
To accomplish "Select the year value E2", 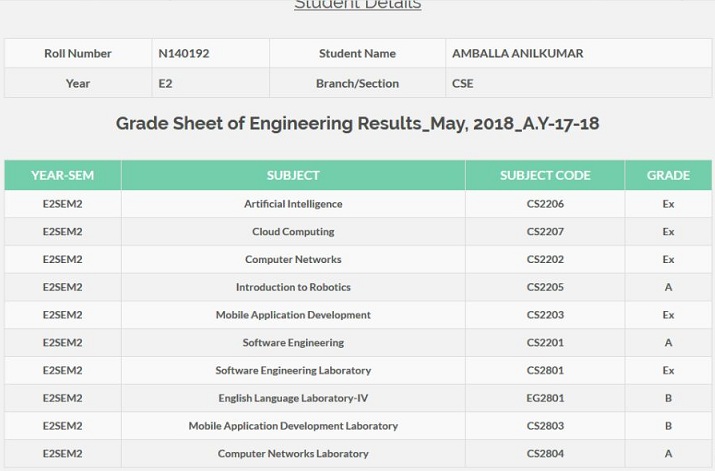I will 165,83.
